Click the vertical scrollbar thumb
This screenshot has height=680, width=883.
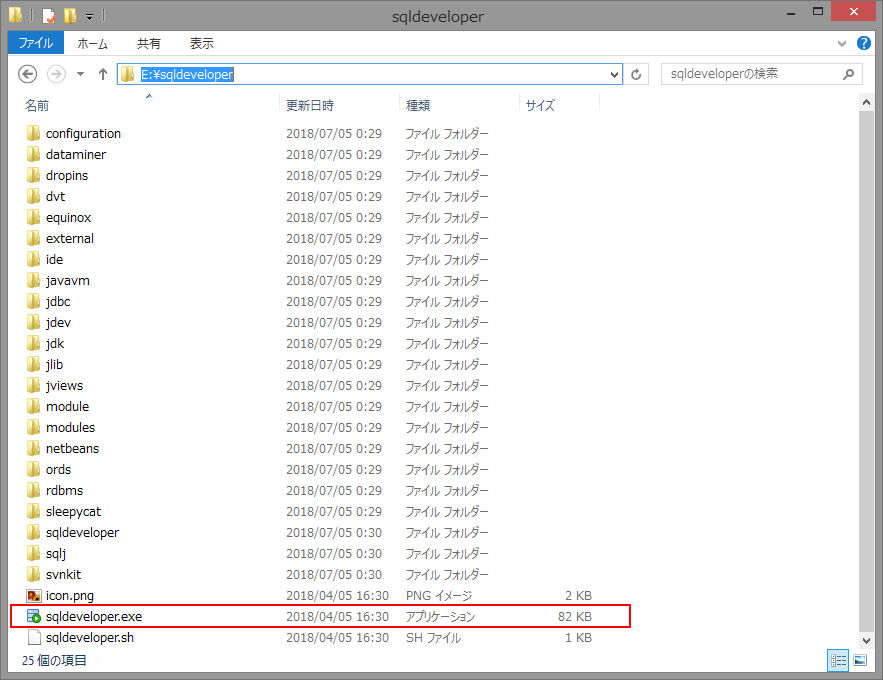866,371
